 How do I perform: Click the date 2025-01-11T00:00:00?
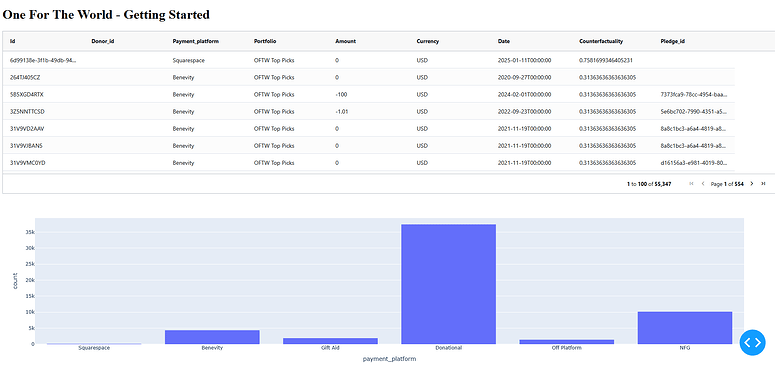click(x=524, y=60)
